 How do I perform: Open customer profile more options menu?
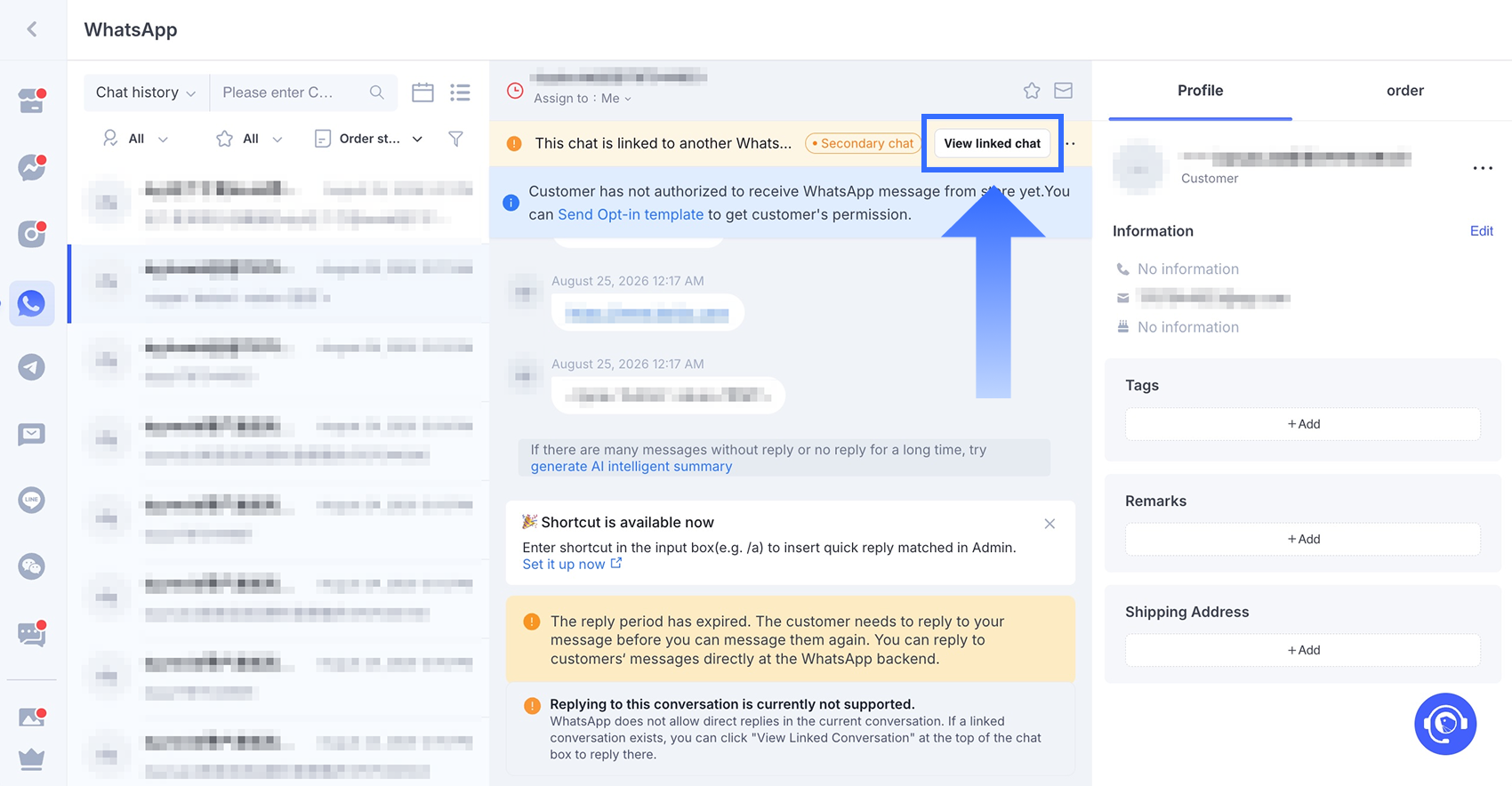(x=1483, y=168)
